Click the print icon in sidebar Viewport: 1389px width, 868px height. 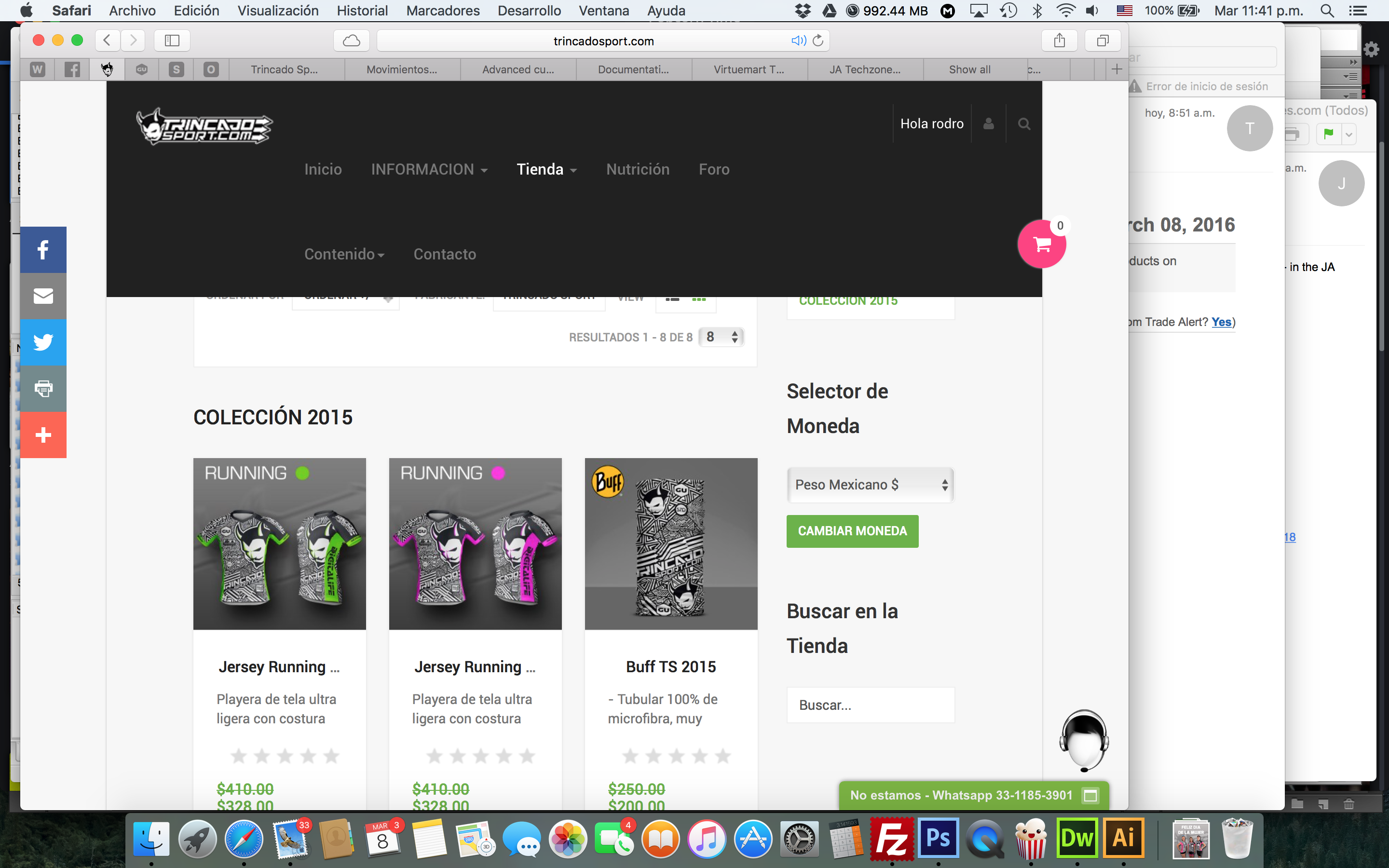43,389
